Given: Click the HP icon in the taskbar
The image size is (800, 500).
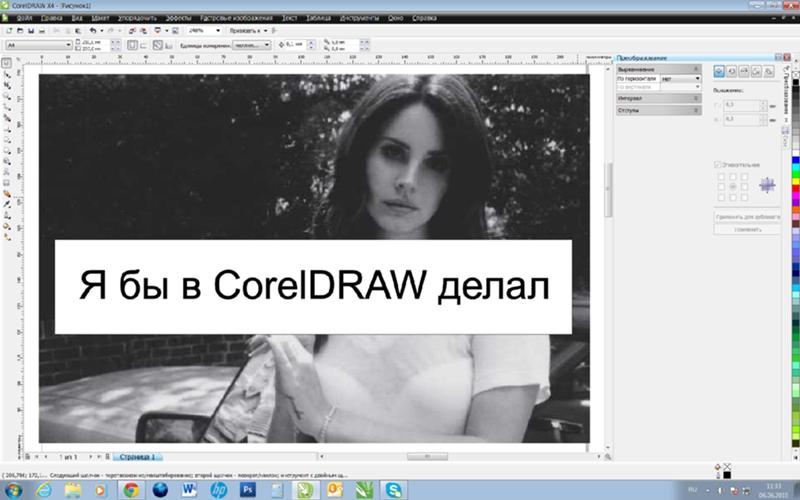Looking at the screenshot, I should [x=218, y=490].
